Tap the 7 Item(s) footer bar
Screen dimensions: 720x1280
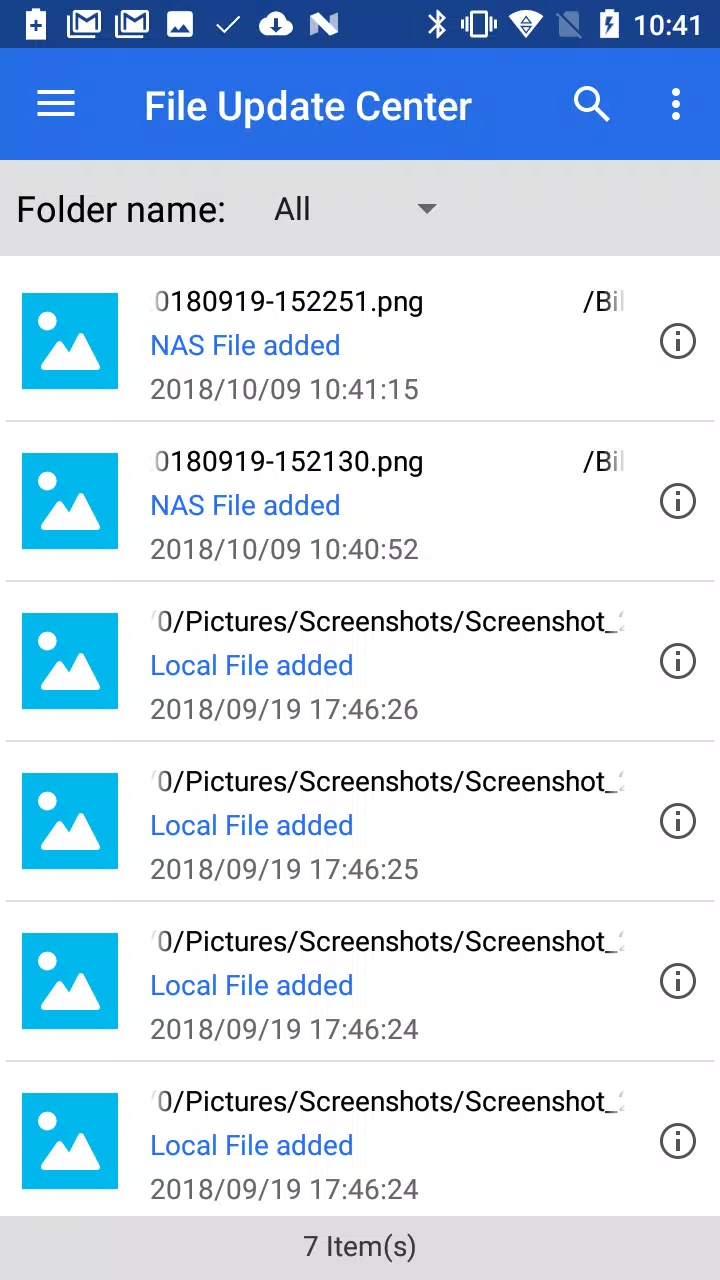pyautogui.click(x=360, y=1247)
